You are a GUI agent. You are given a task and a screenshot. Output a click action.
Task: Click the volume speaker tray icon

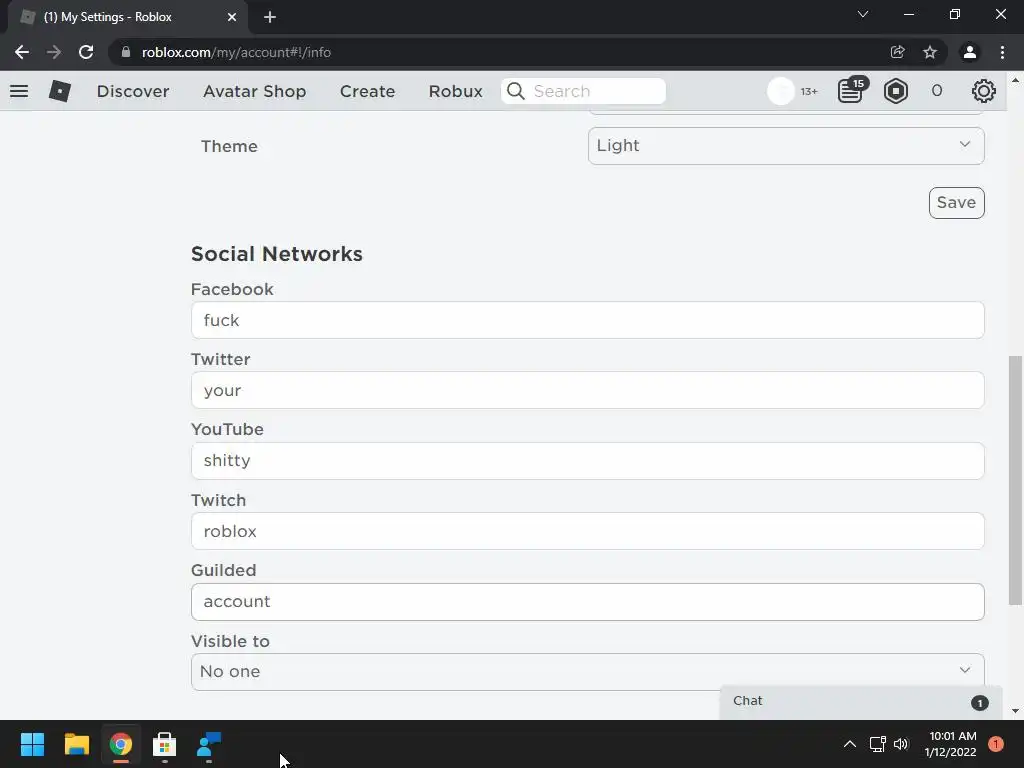901,744
